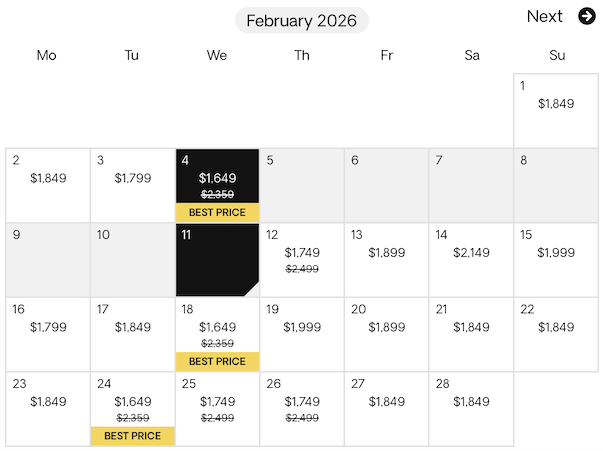Pick February 14 at $2,149

pos(472,260)
